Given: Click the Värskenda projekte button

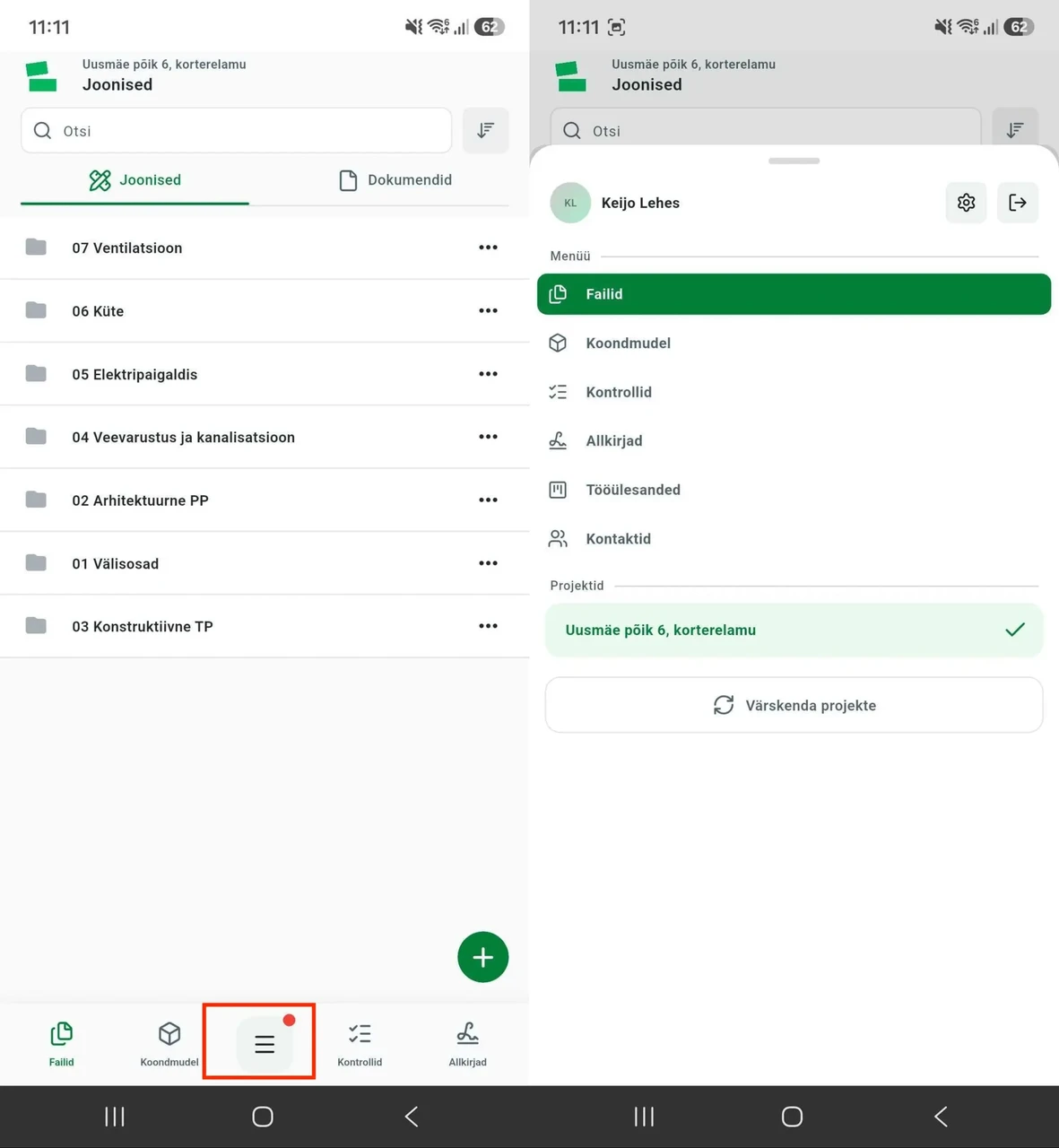Looking at the screenshot, I should click(794, 705).
